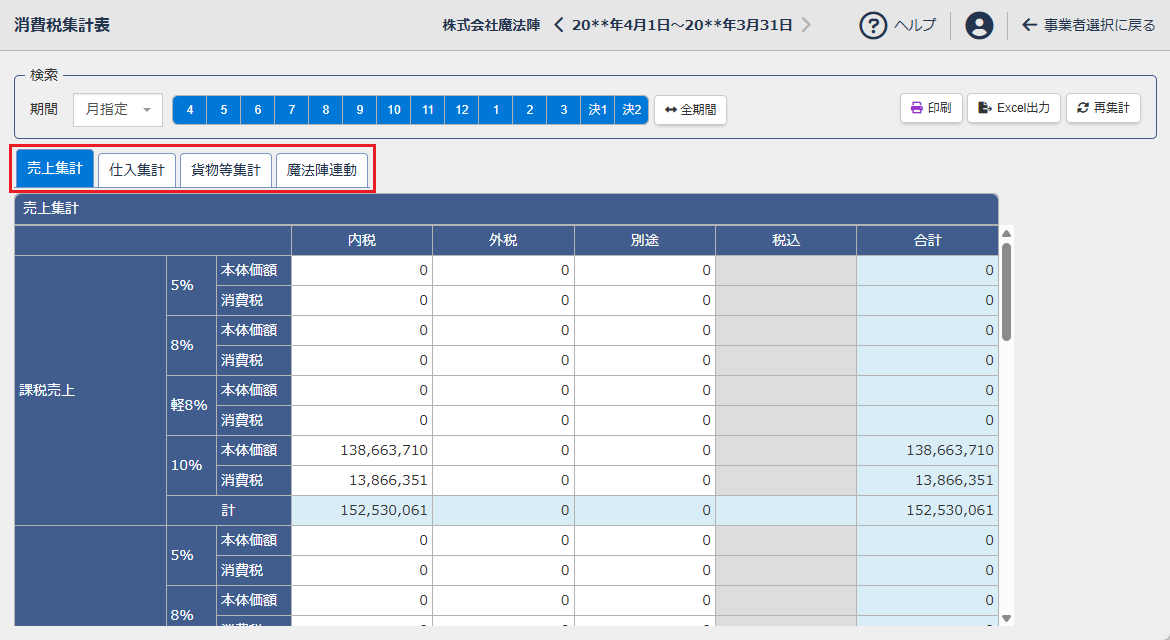Open the 月指定 period dropdown
The width and height of the screenshot is (1170, 640).
coord(118,110)
